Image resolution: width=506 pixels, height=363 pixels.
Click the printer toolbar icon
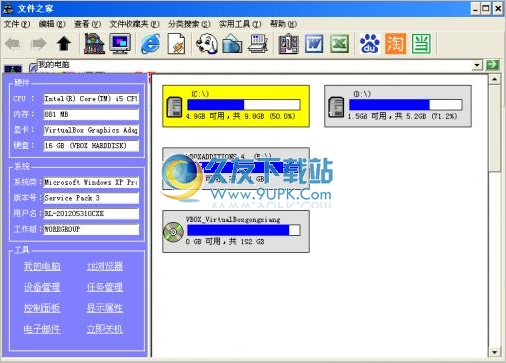(x=258, y=44)
